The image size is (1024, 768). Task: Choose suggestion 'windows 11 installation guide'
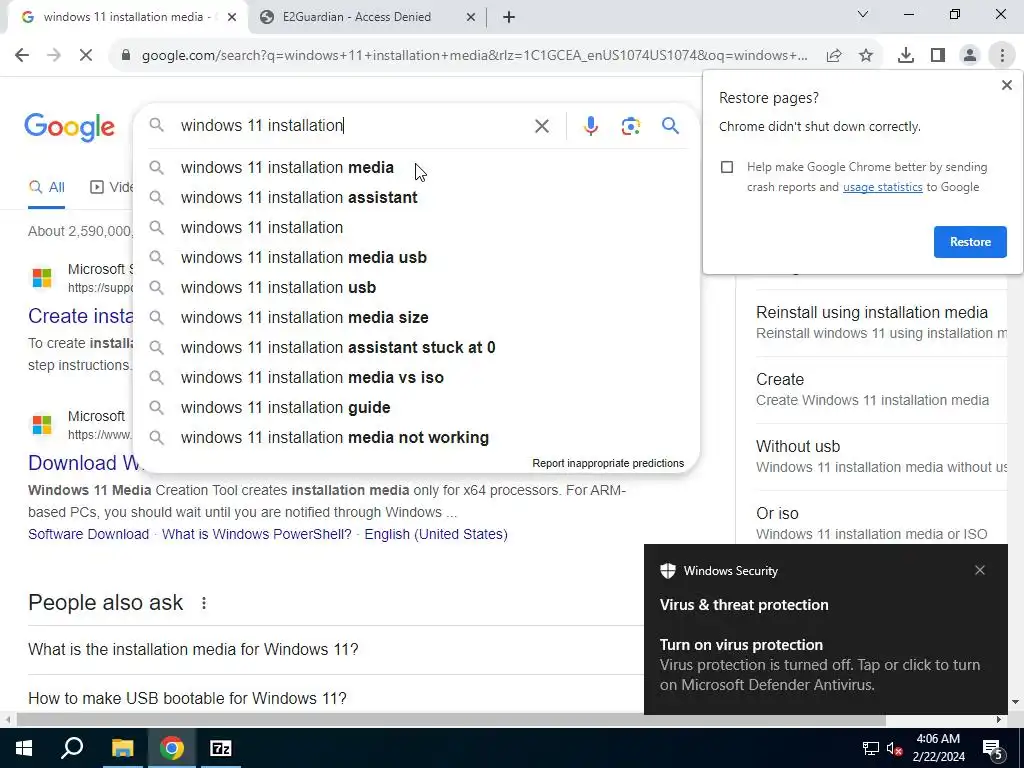[x=417, y=408]
